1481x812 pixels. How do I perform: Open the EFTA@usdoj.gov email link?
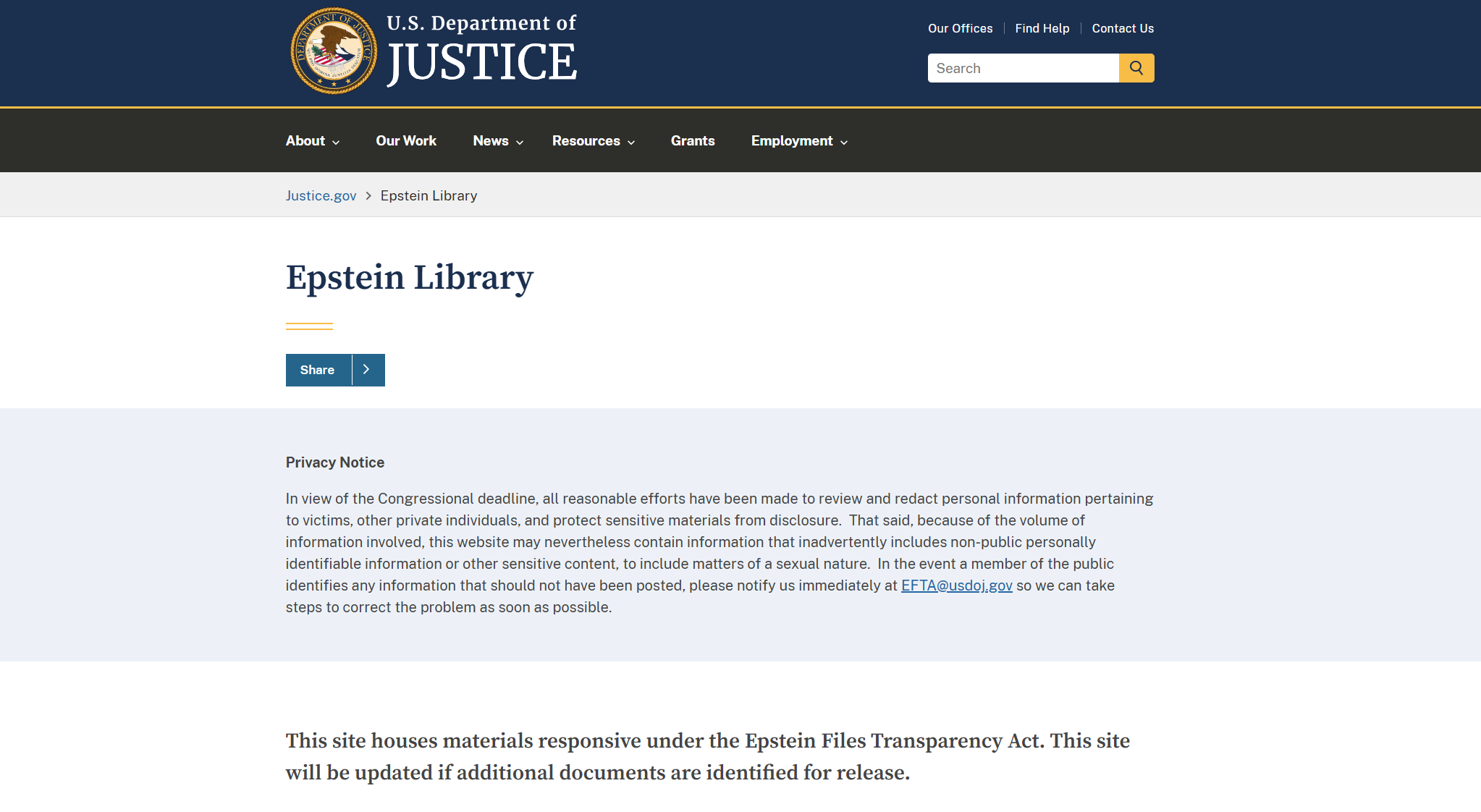pos(956,585)
